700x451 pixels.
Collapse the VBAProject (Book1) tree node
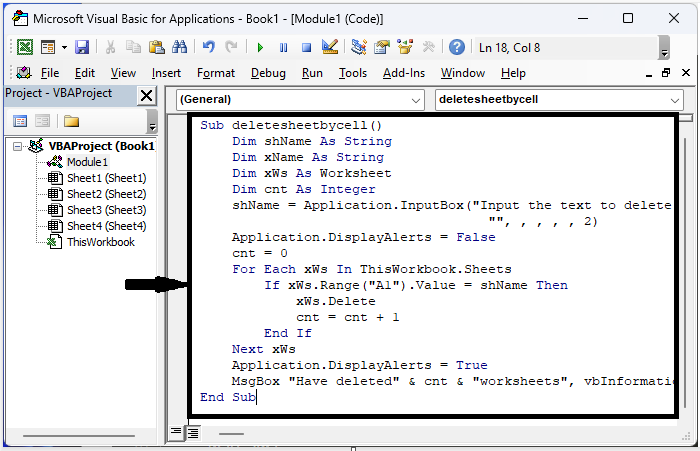17,146
